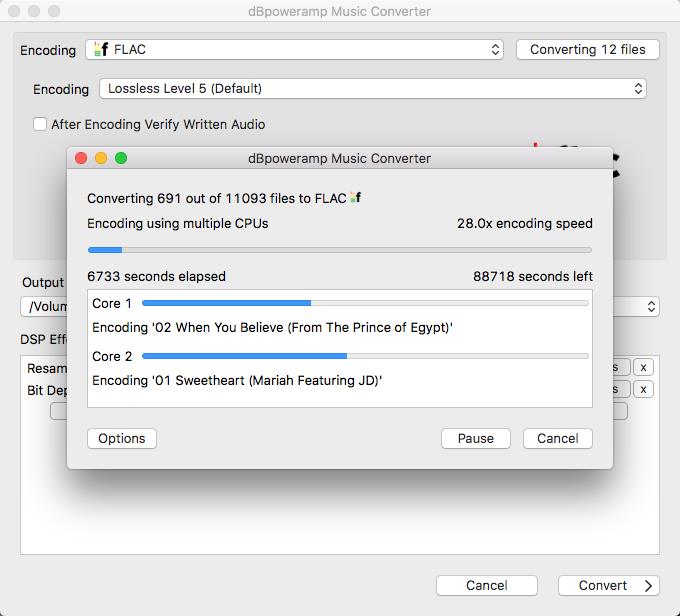680x616 pixels.
Task: Minimize the progress dialog with yellow button
Action: pos(101,158)
